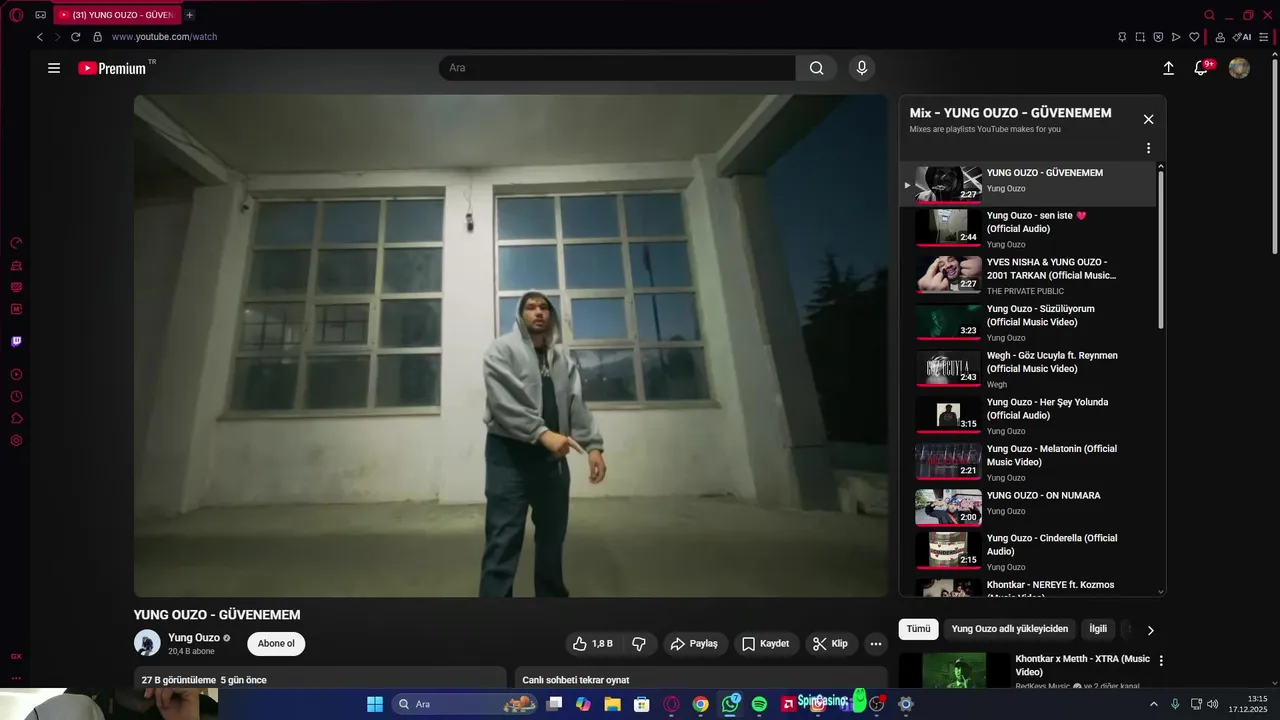The width and height of the screenshot is (1280, 720).
Task: Click the address bar www.youtube.com/watch
Action: pos(164,37)
